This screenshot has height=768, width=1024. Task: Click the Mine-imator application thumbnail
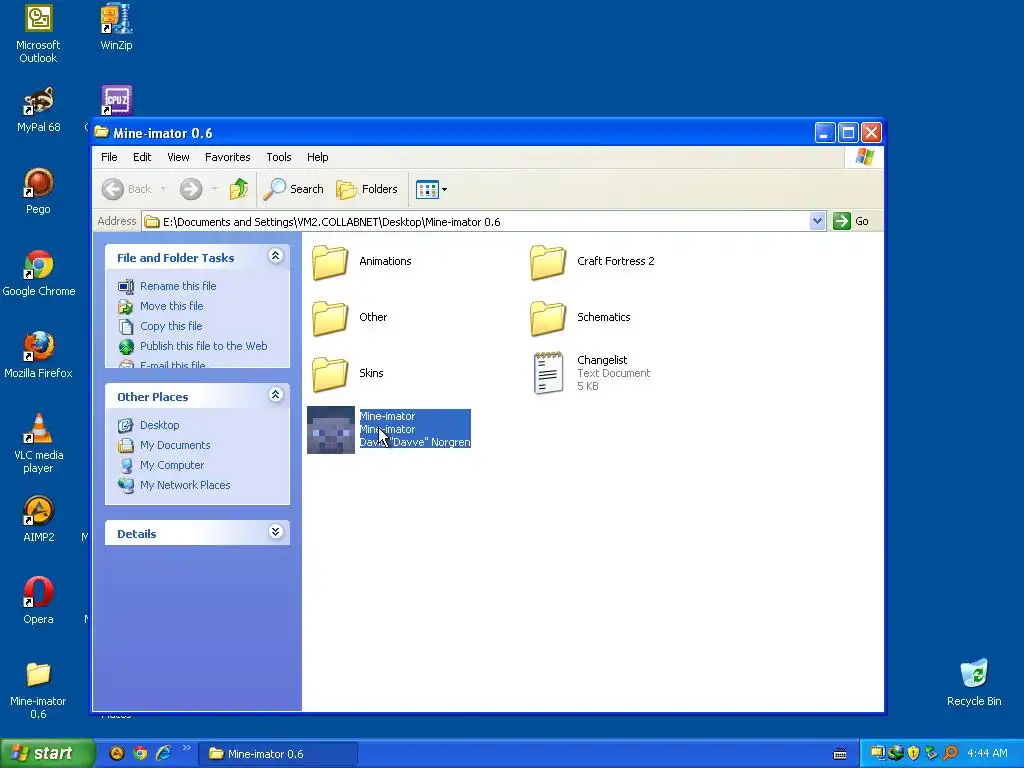tap(331, 430)
